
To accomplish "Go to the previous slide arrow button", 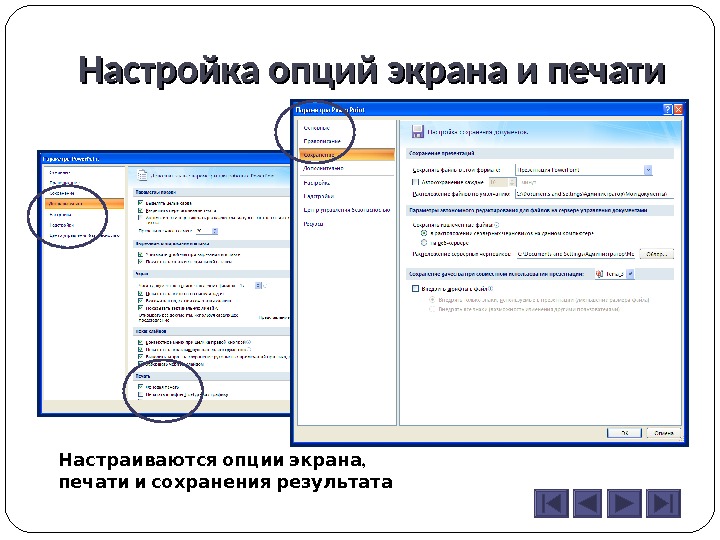I will (x=587, y=503).
